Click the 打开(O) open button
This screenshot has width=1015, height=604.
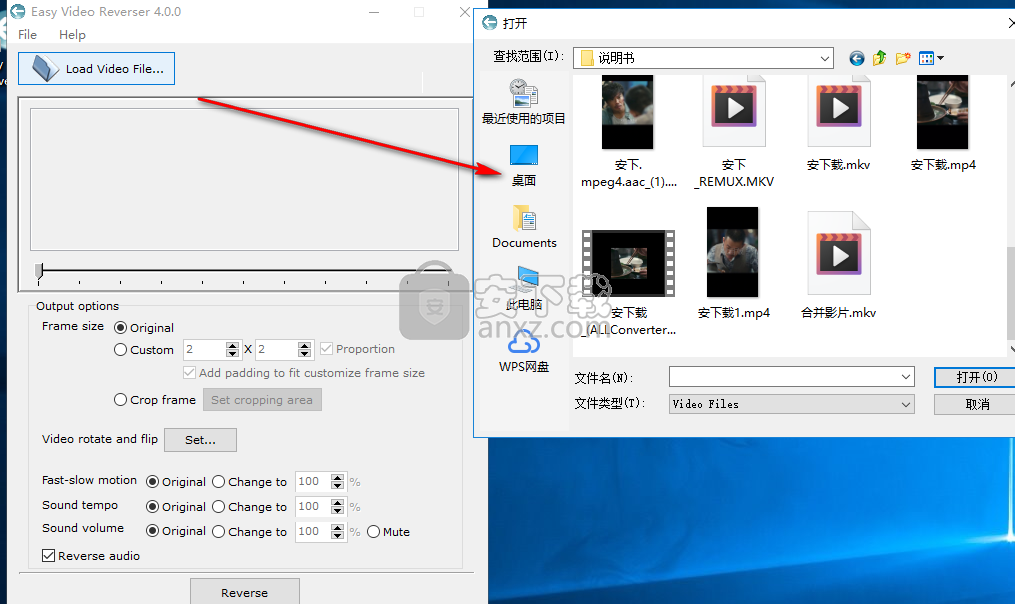point(976,377)
